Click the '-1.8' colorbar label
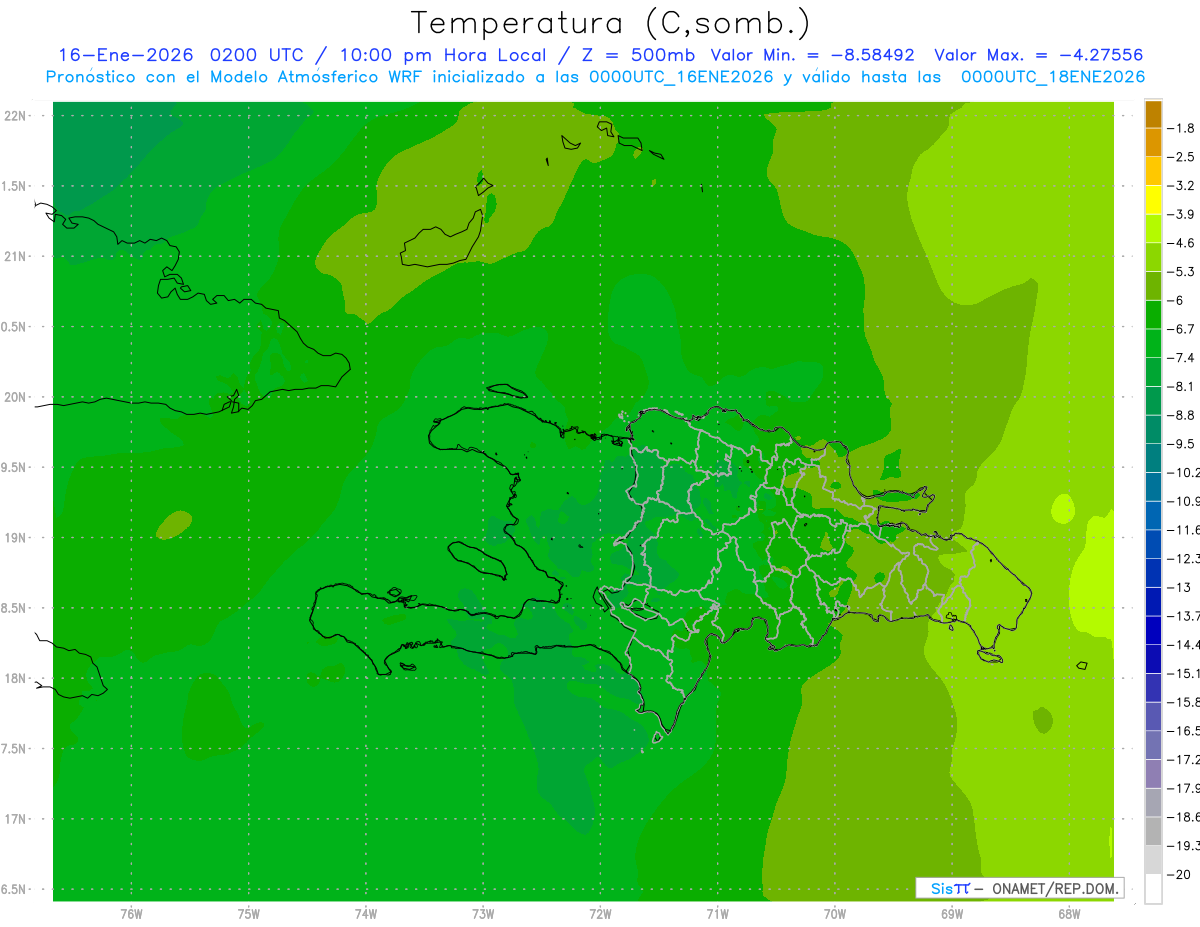1200x927 pixels. pyautogui.click(x=1182, y=128)
